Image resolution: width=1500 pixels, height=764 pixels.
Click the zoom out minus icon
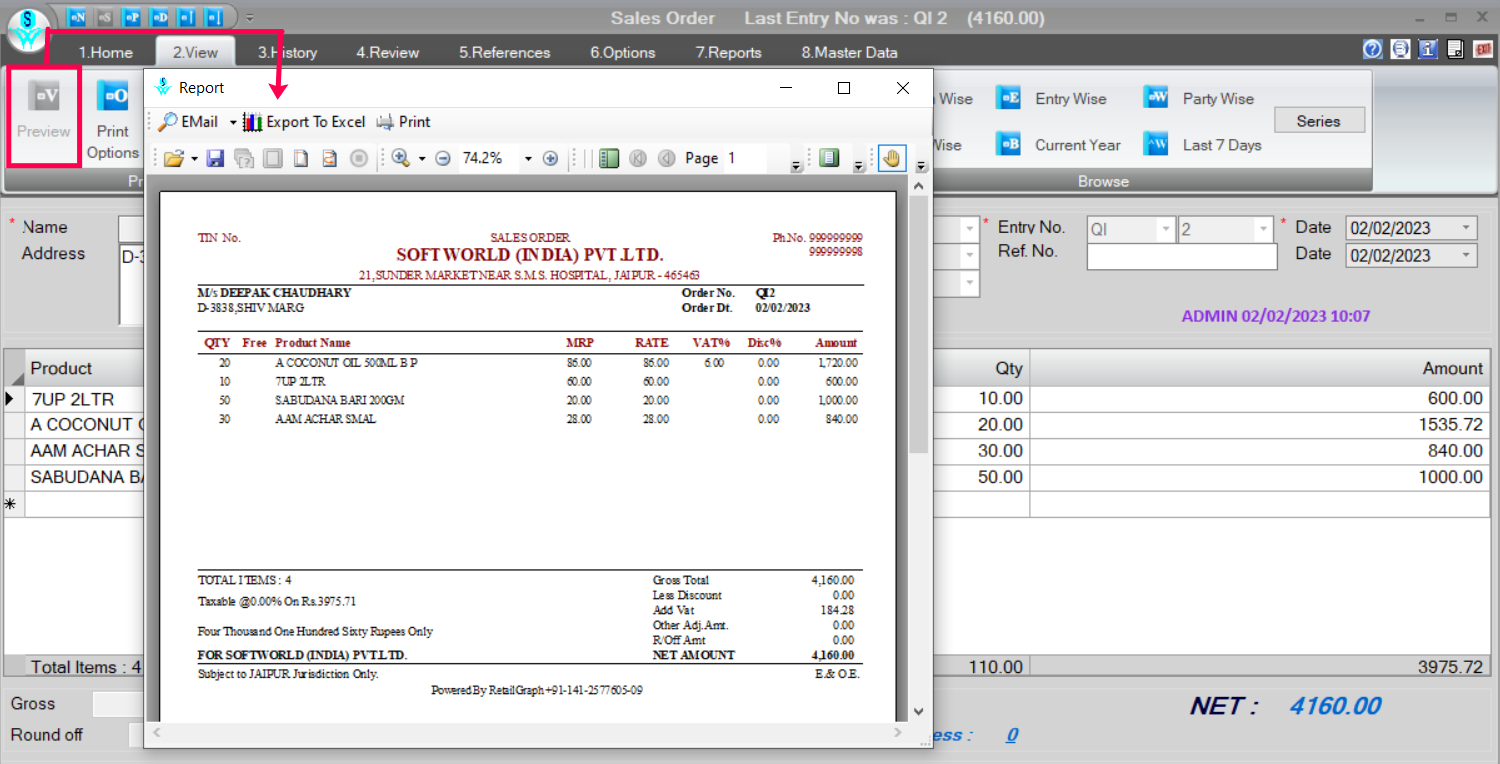click(x=443, y=158)
